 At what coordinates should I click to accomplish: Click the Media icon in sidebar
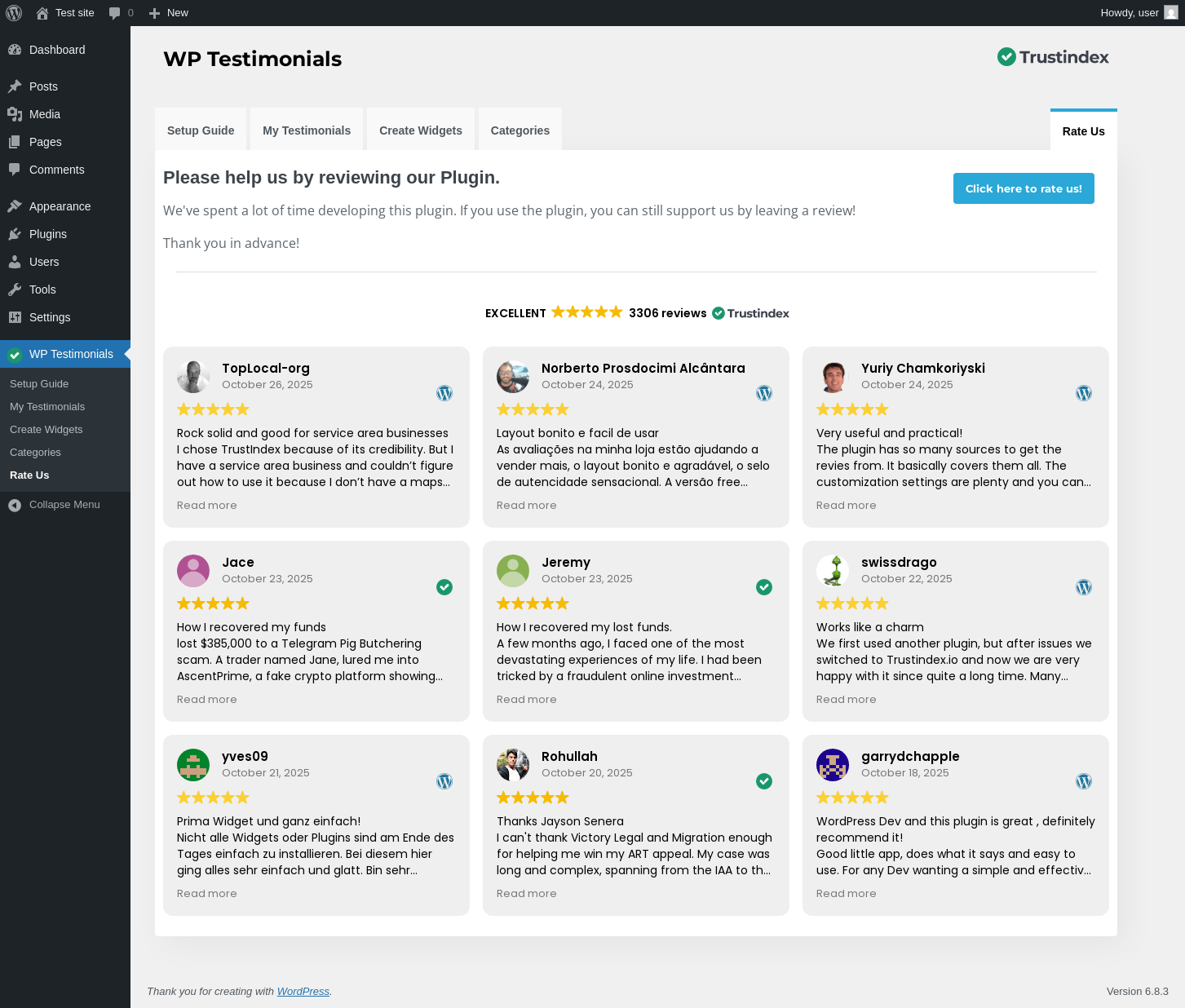click(x=15, y=114)
